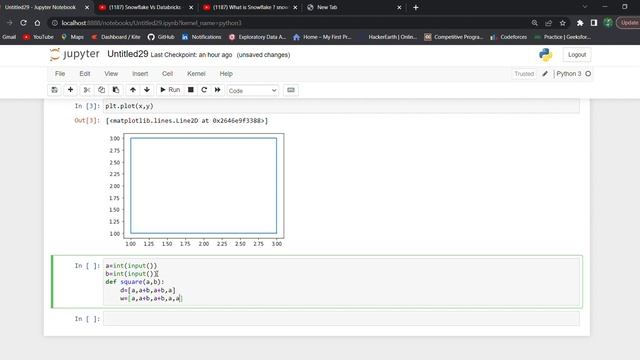This screenshot has width=640, height=360.
Task: Click the empty bottom code cell
Action: coord(341,319)
